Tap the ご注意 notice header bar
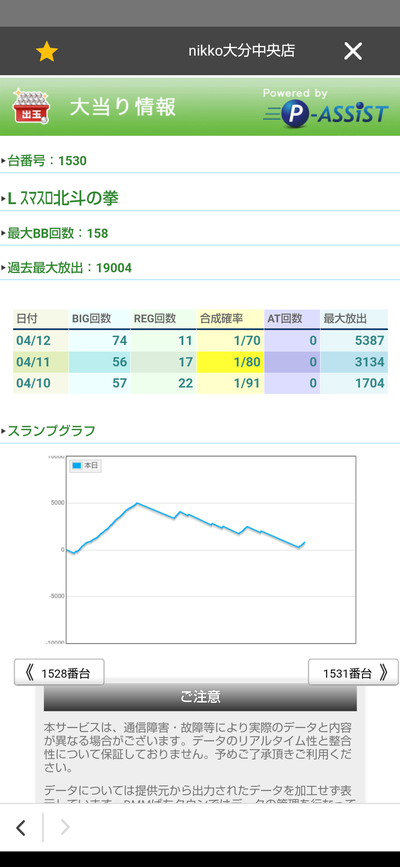 200,697
